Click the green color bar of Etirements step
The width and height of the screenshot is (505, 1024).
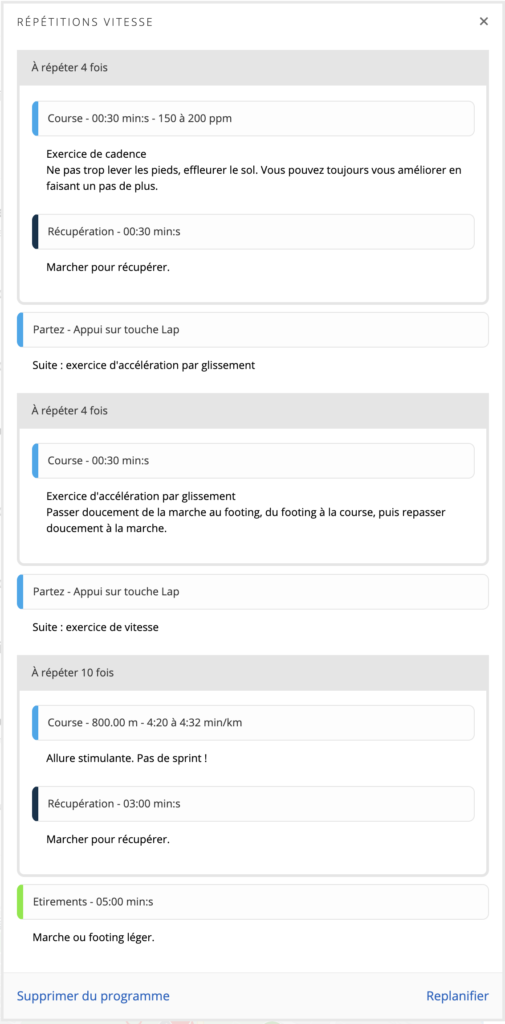[x=20, y=902]
